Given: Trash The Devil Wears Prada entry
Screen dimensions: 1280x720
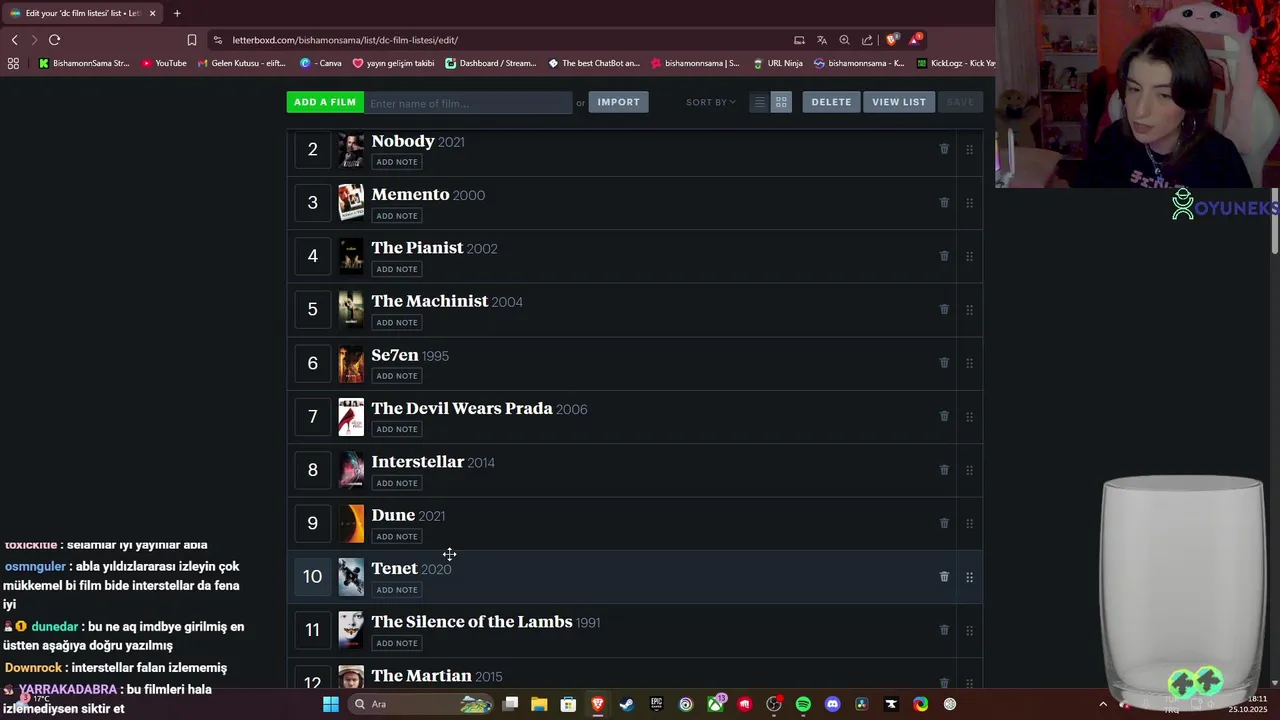Looking at the screenshot, I should click(x=944, y=416).
